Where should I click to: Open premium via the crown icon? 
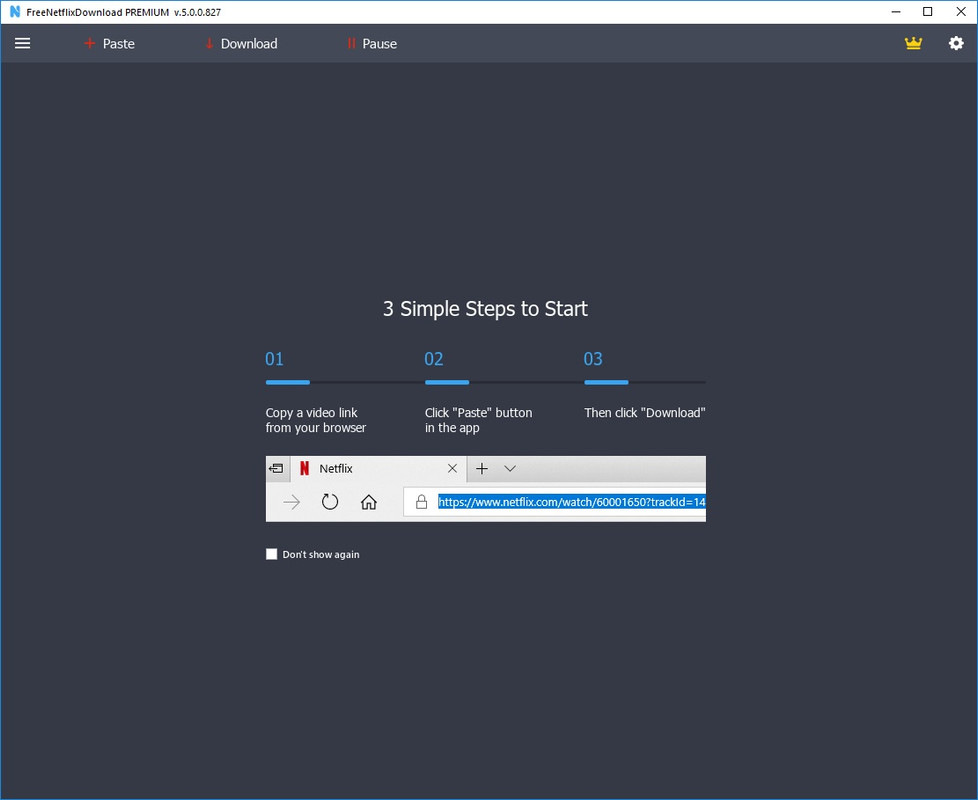tap(913, 43)
